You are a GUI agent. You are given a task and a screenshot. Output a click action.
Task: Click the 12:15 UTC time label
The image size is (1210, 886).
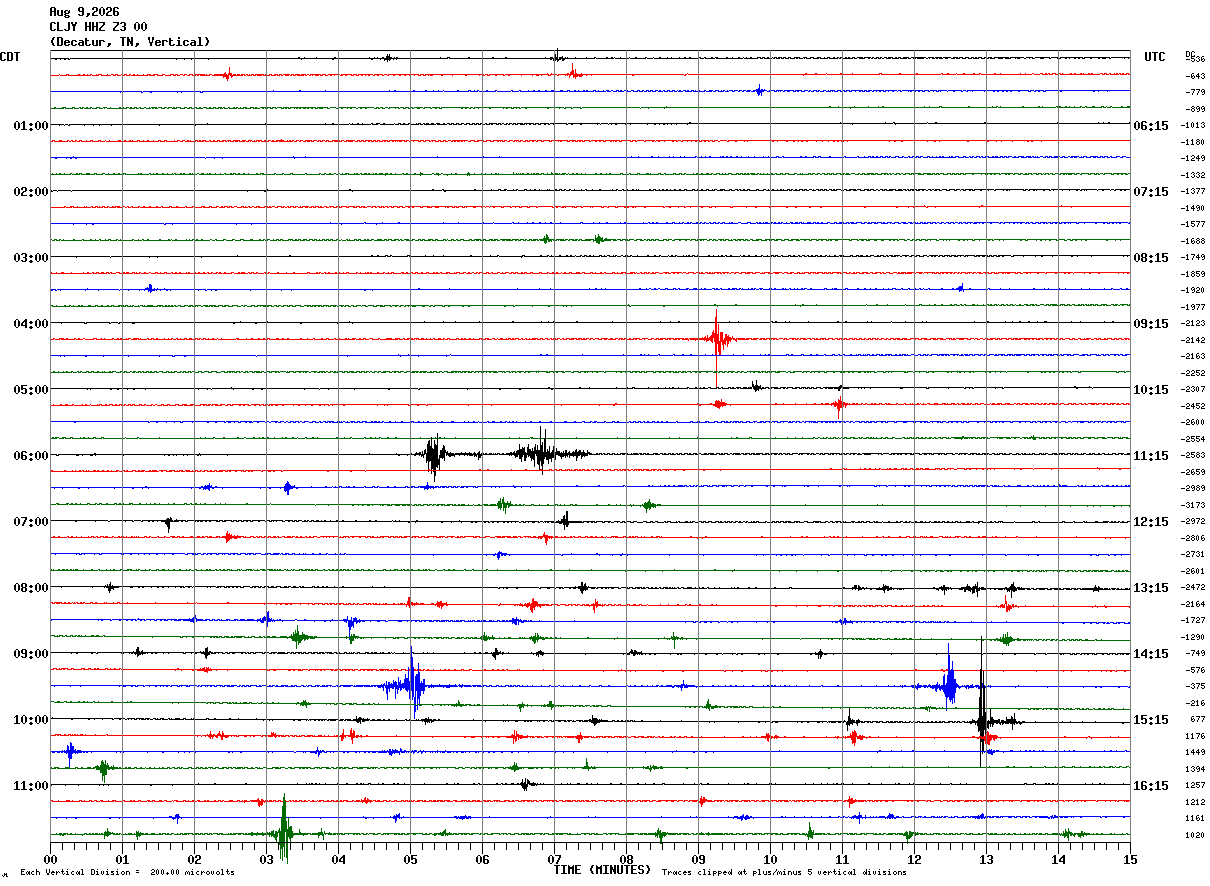[1151, 522]
